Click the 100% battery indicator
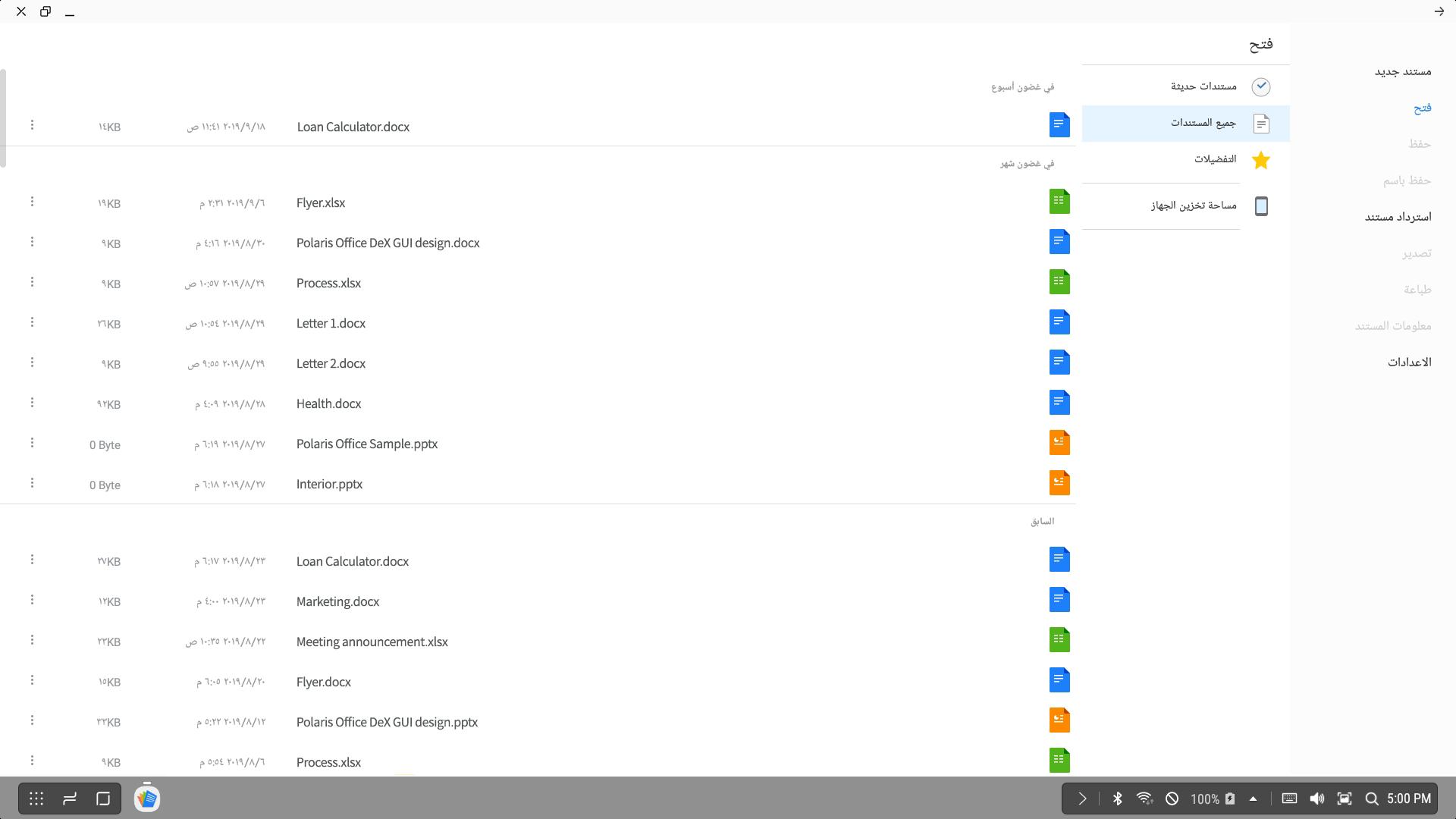This screenshot has width=1456, height=819. tap(1212, 799)
